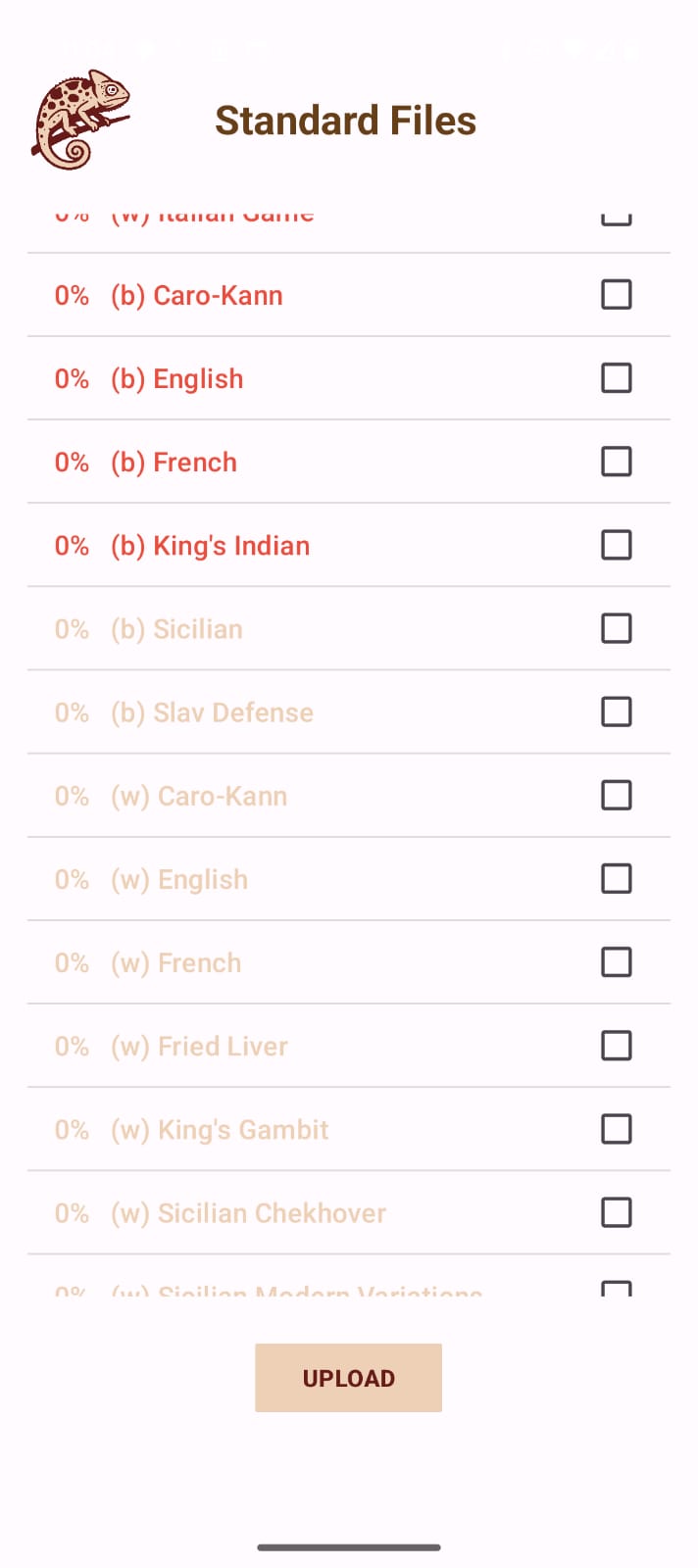Mark the (w) Caro-Kann checkbox
Viewport: 698px width, 1568px height.
(616, 795)
